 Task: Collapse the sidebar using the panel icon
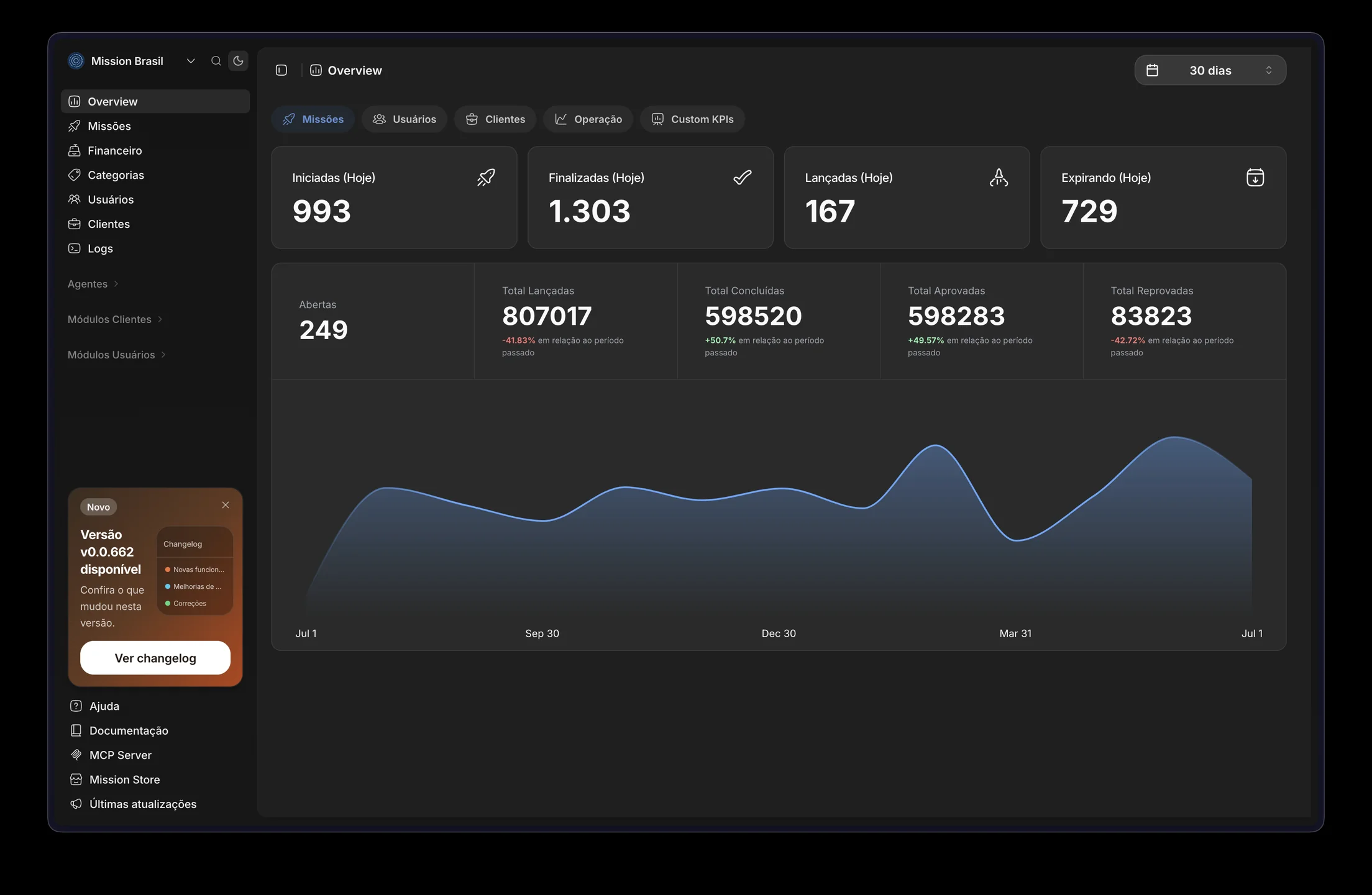pos(281,70)
